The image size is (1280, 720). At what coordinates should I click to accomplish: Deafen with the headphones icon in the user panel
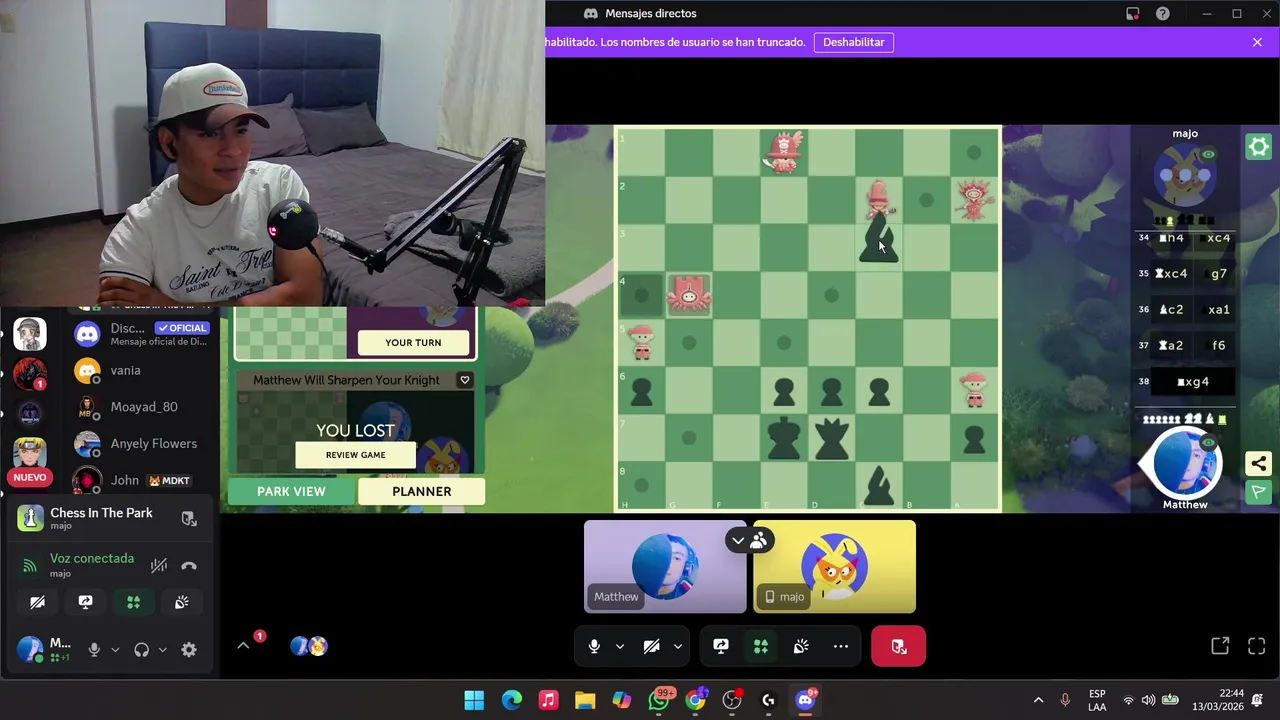(141, 650)
